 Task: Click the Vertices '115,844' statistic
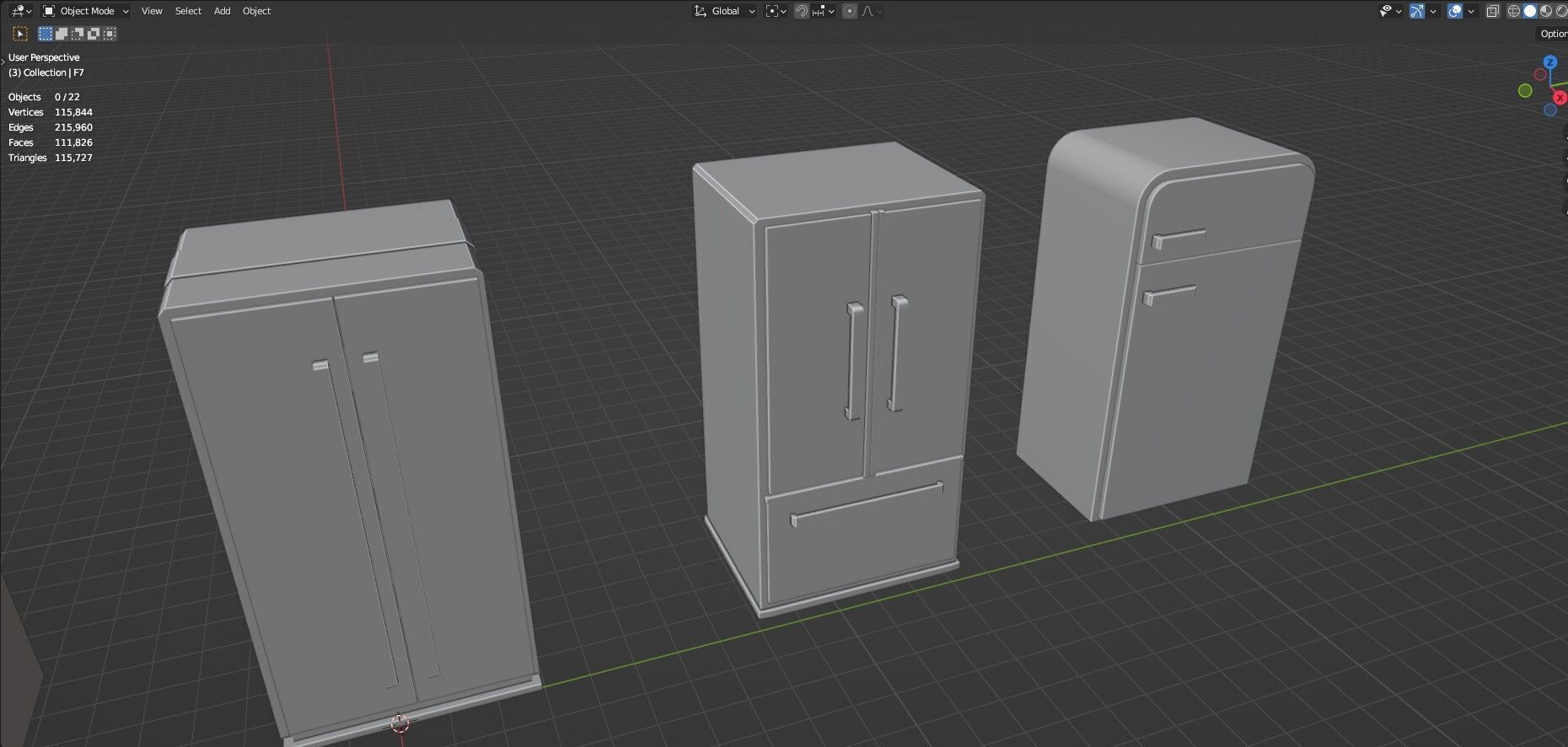pyautogui.click(x=73, y=112)
